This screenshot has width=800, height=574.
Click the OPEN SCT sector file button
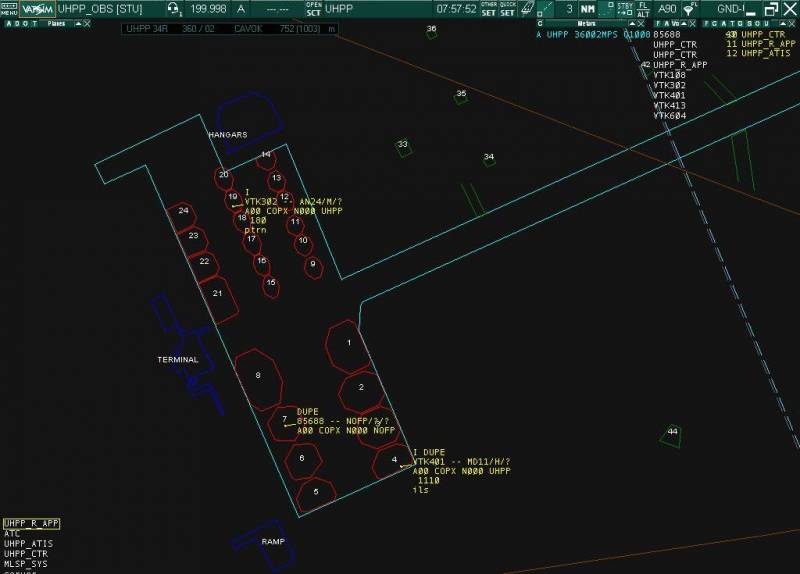coord(314,9)
